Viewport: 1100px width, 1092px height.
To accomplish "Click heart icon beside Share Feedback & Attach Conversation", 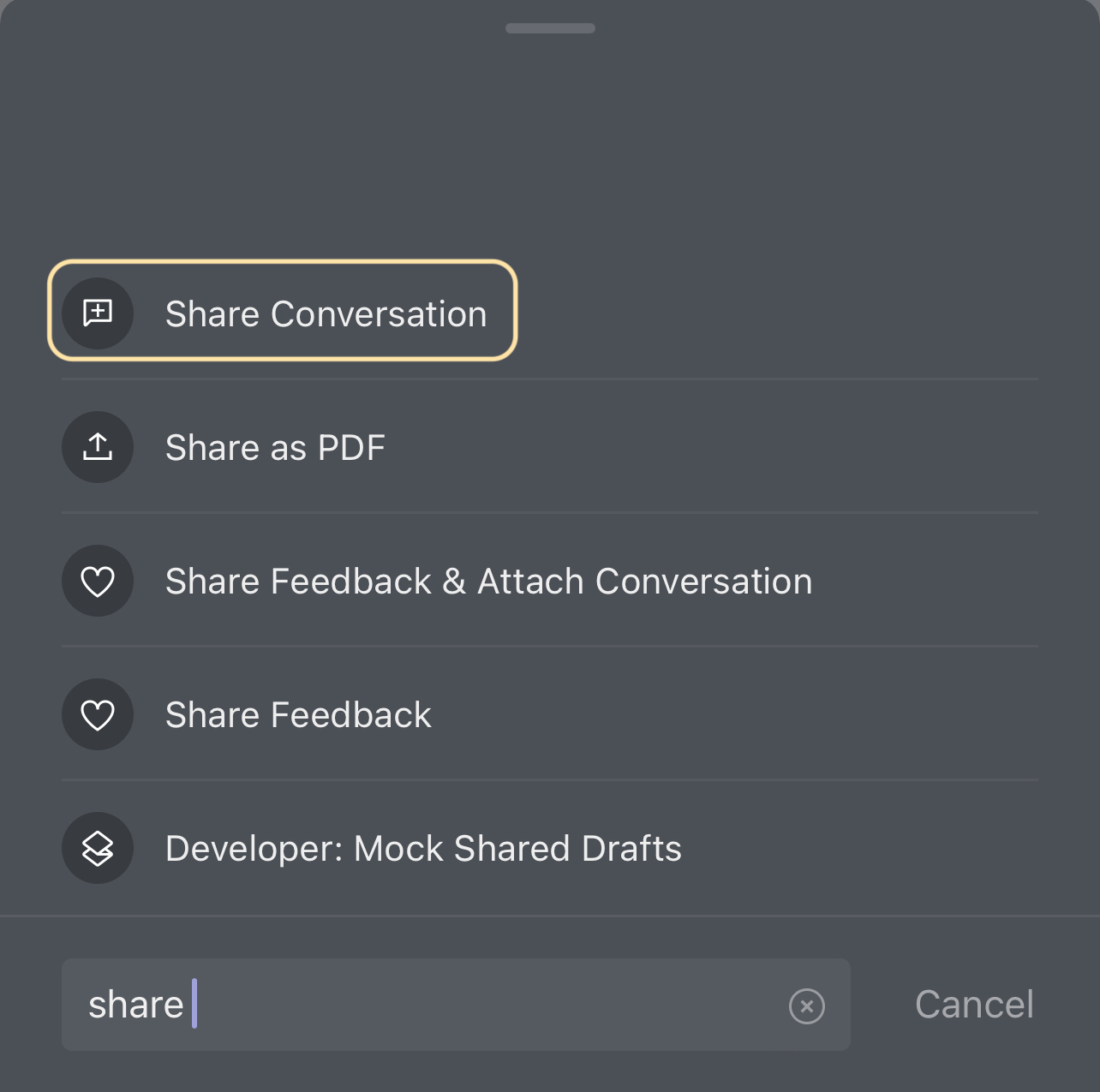I will pos(98,581).
